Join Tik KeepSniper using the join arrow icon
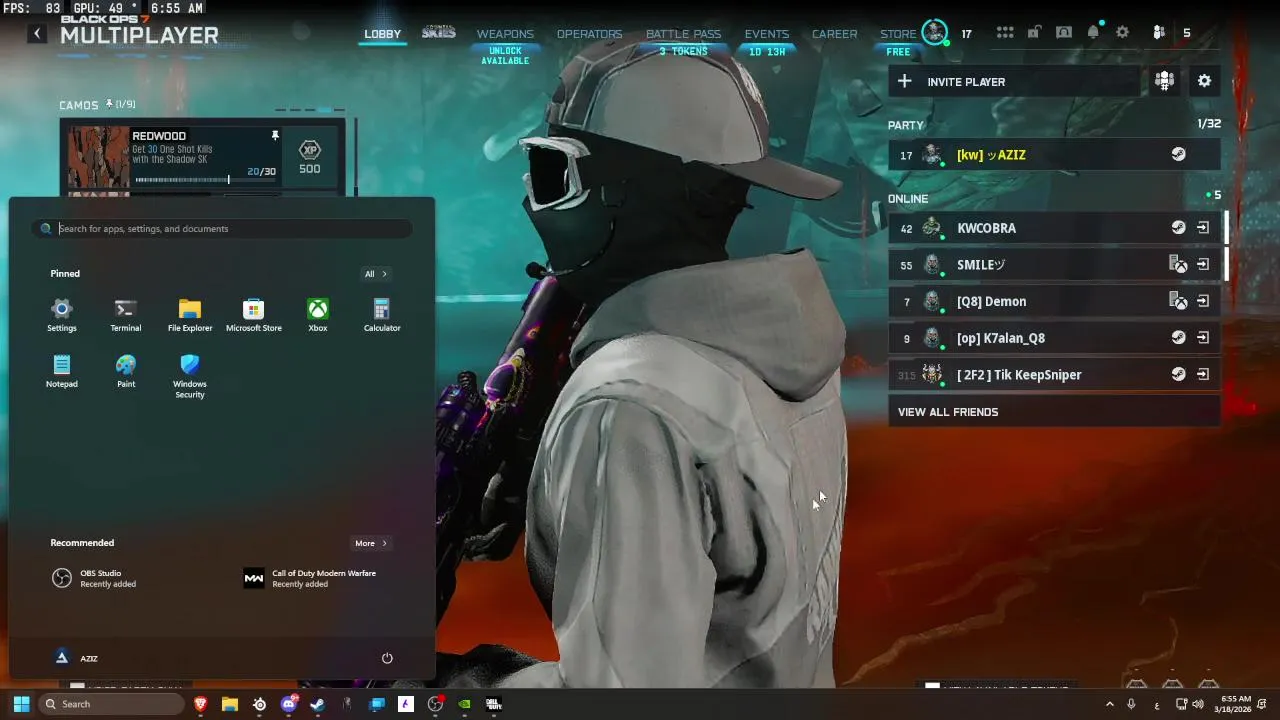 (x=1203, y=375)
